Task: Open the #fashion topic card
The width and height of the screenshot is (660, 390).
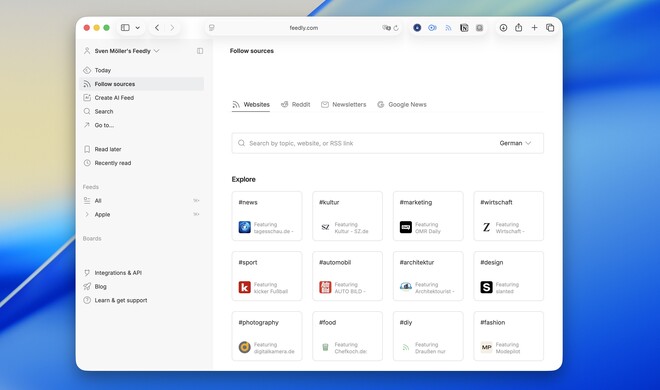Action: 508,336
